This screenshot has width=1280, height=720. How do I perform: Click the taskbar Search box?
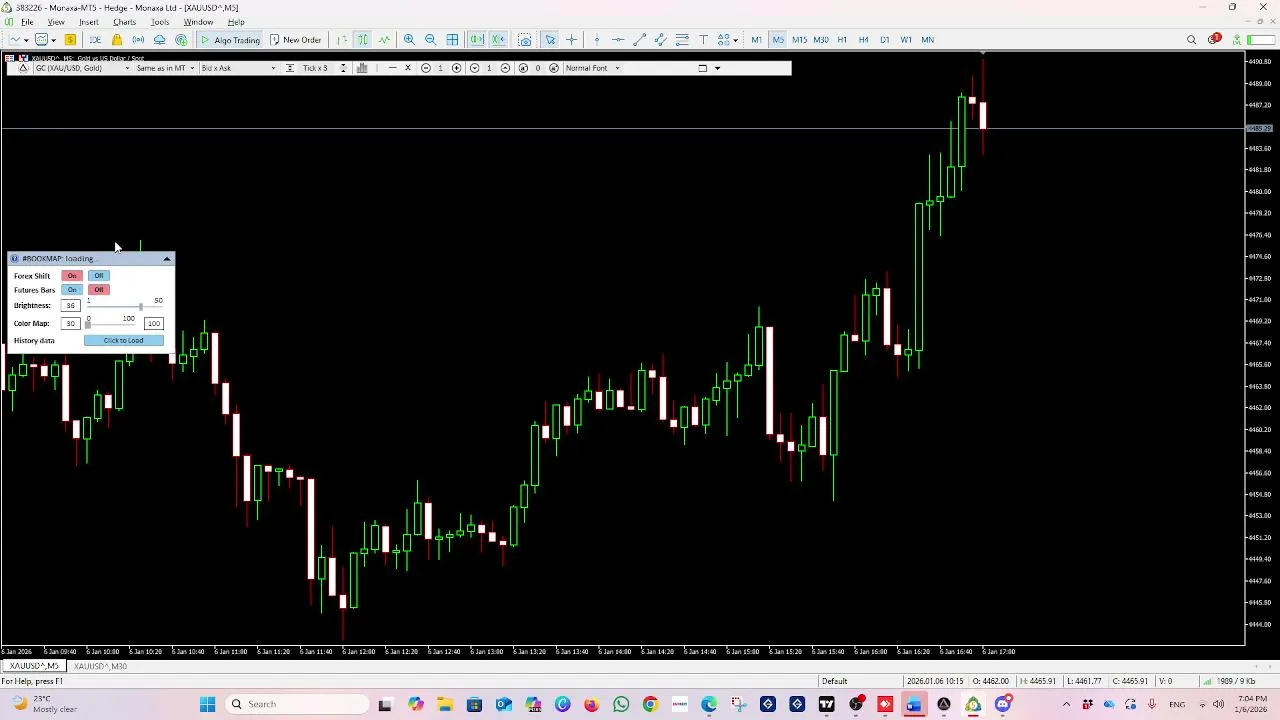tap(298, 704)
